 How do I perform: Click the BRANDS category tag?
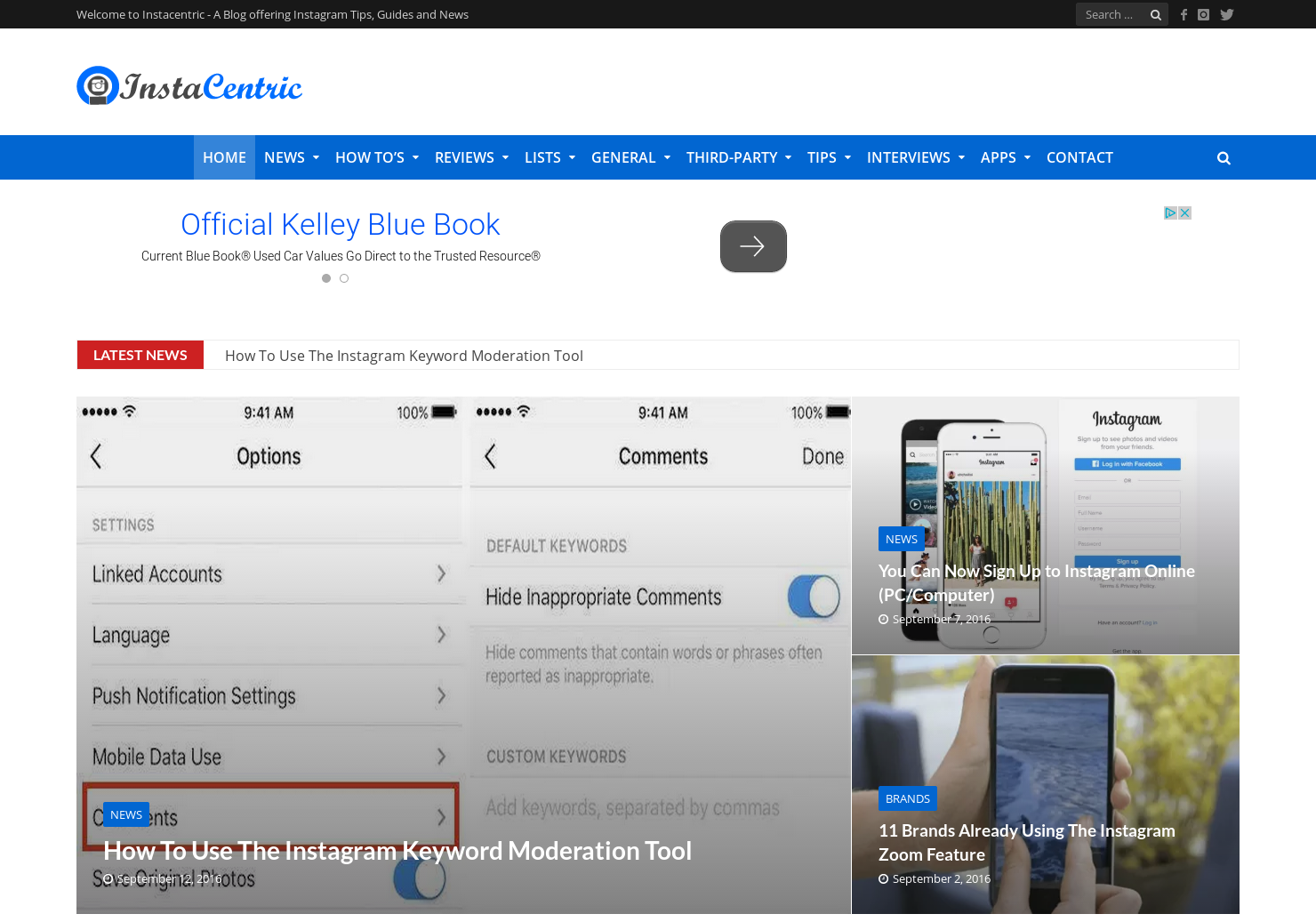[x=908, y=798]
